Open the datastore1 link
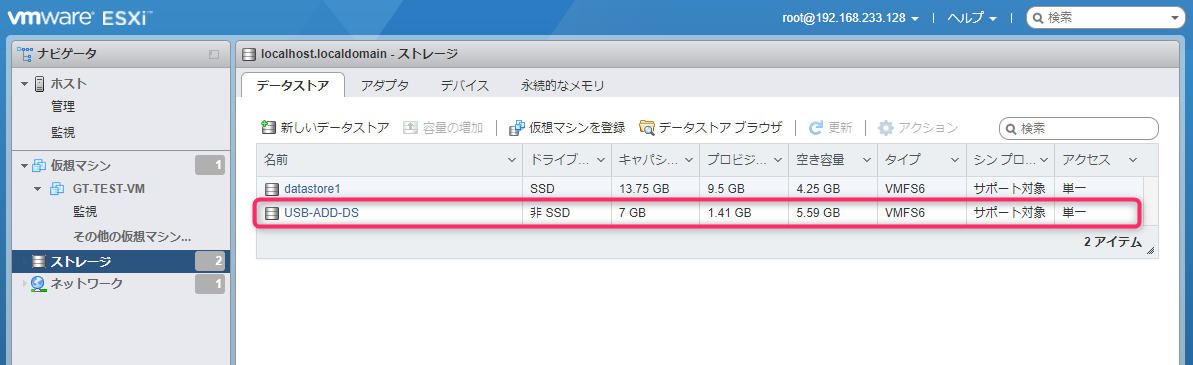The height and width of the screenshot is (365, 1193). 312,189
